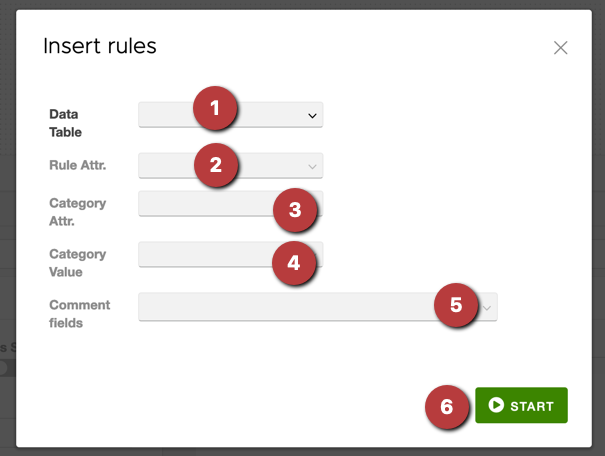Click the Comment fields label
Image resolution: width=605 pixels, height=456 pixels.
click(79, 313)
